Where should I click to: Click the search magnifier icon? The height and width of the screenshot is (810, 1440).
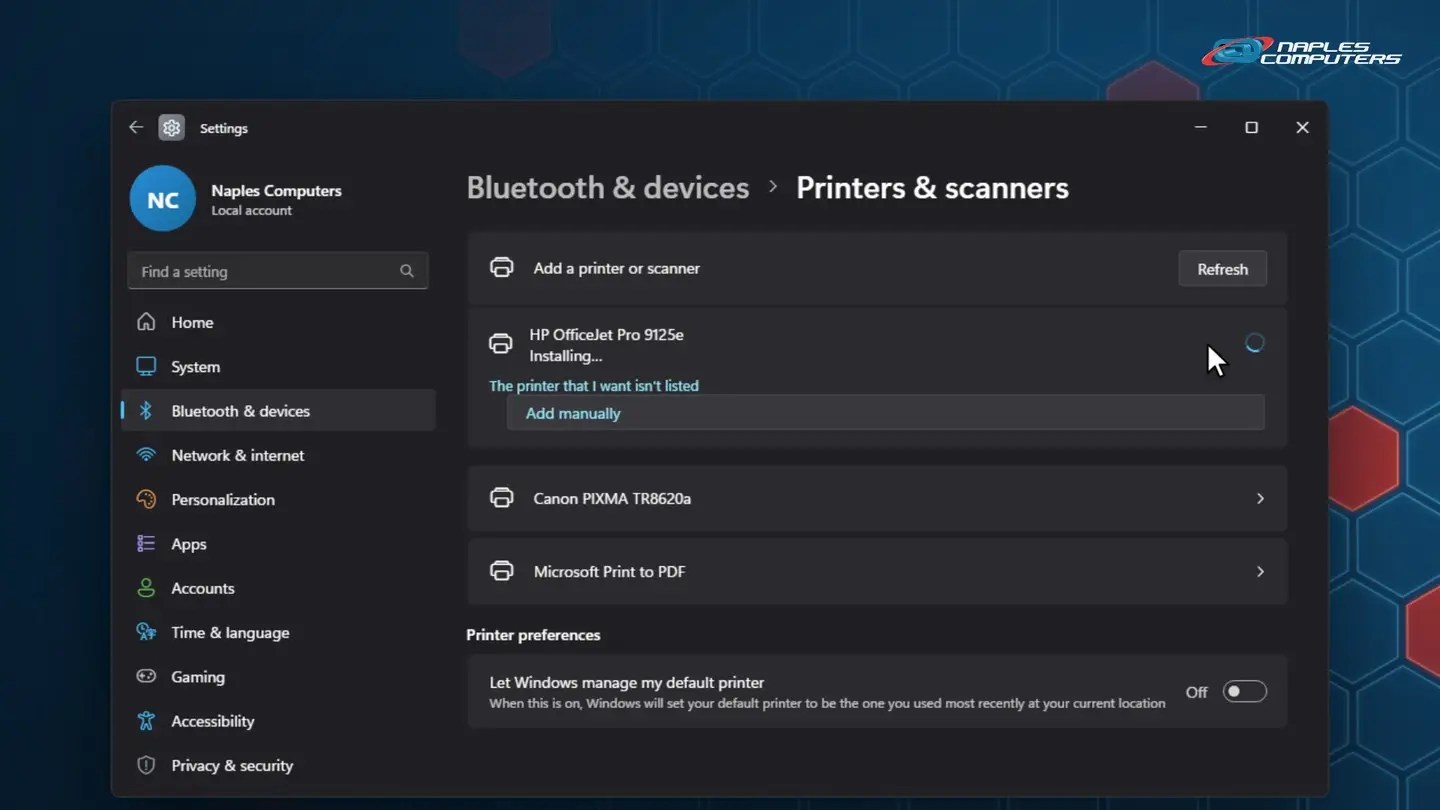point(407,271)
